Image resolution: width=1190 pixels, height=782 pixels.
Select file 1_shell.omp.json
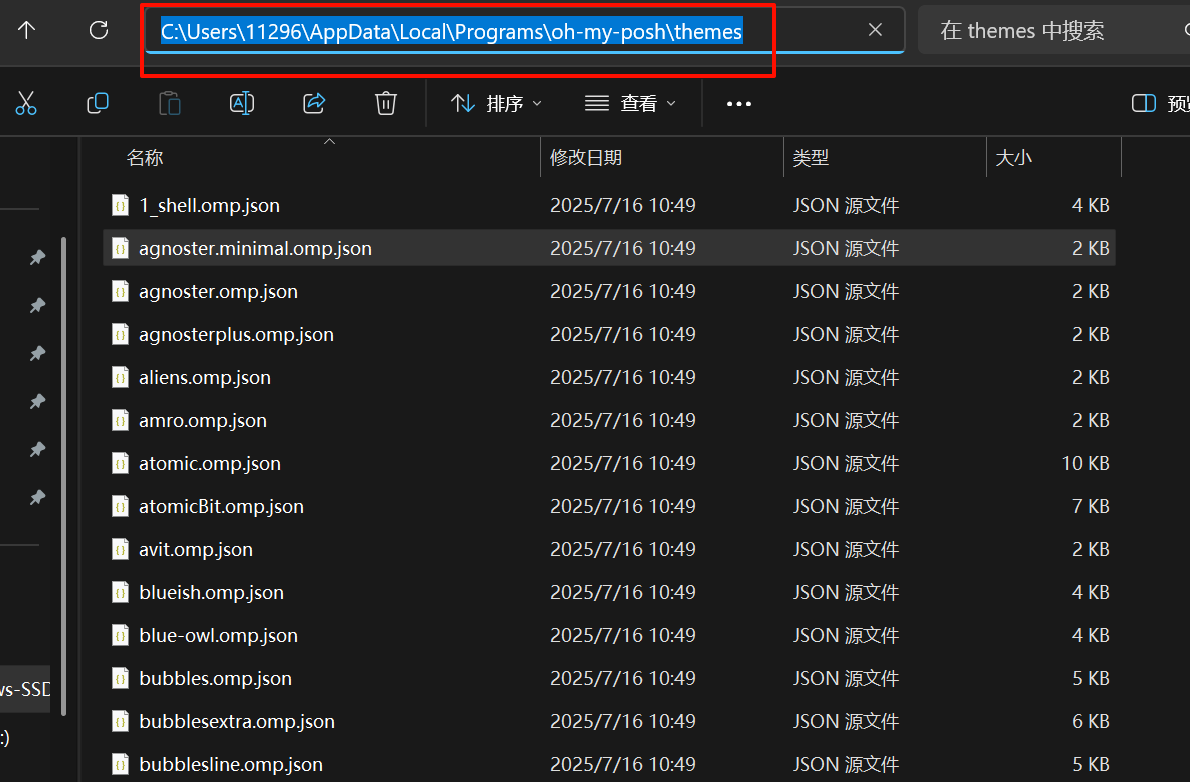pyautogui.click(x=609, y=205)
